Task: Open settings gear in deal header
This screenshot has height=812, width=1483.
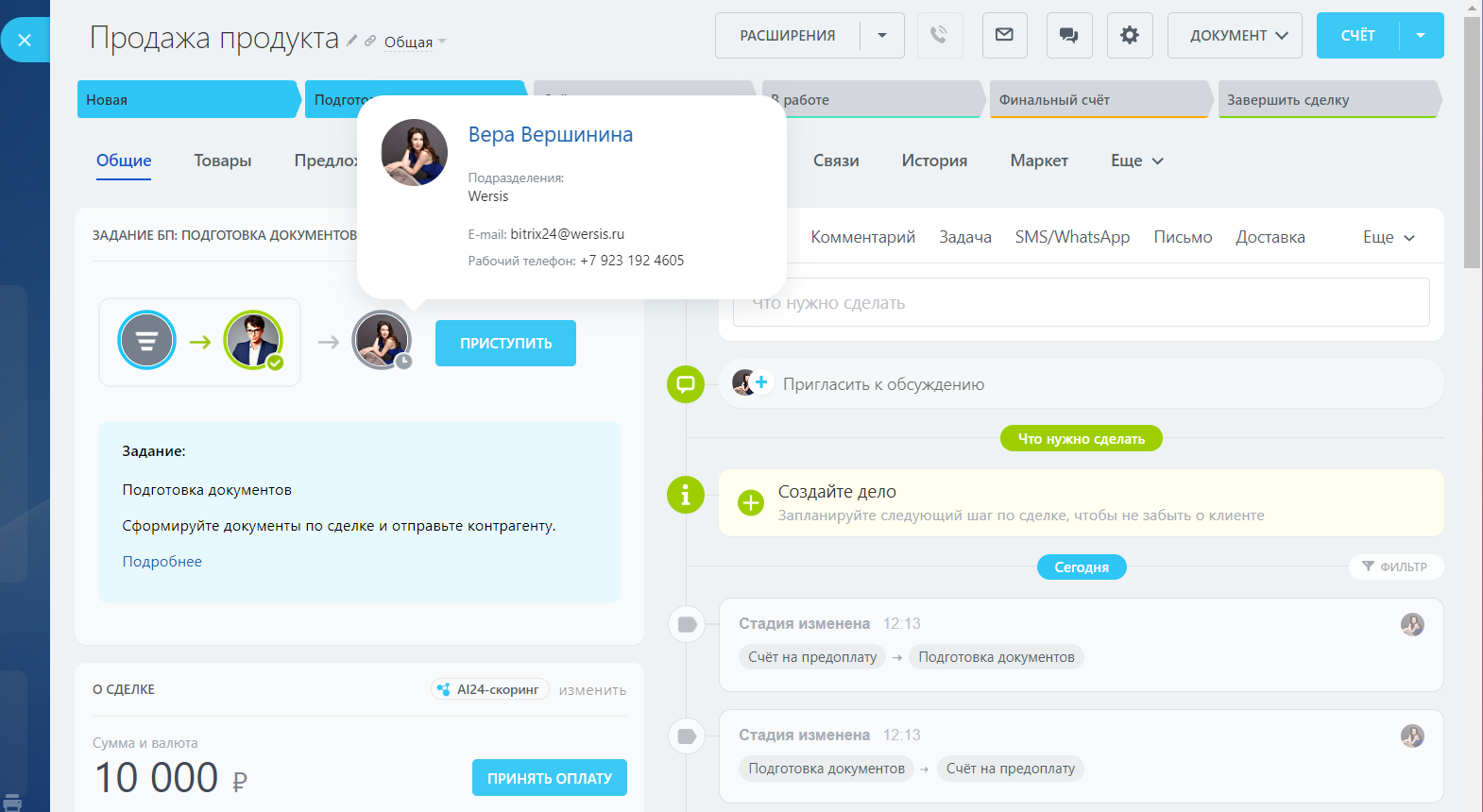Action: click(1130, 36)
